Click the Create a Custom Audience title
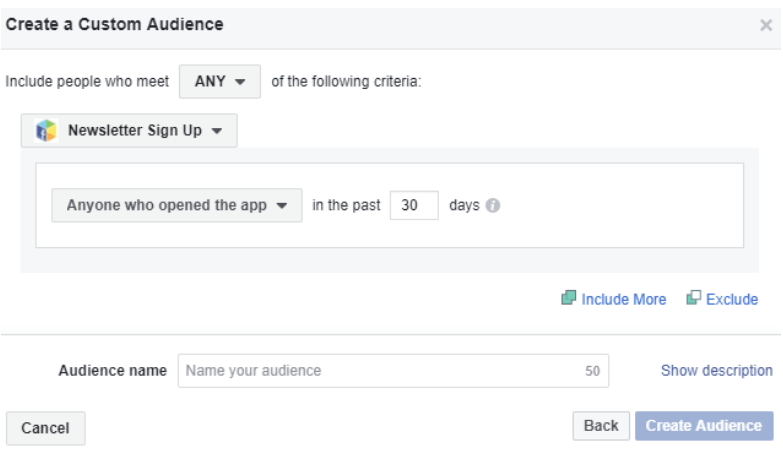This screenshot has height=452, width=783. pos(115,23)
